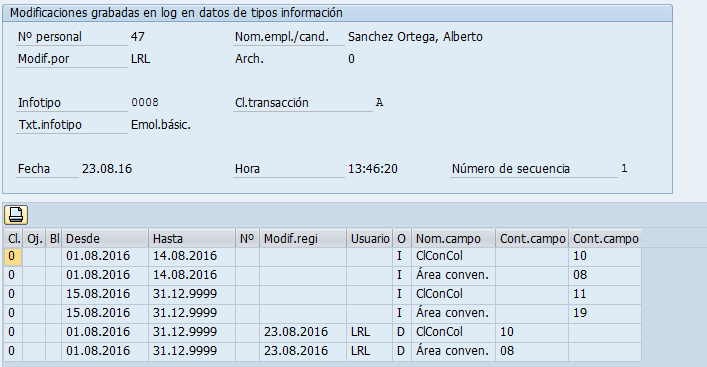Click the Número de secuencia label
Screen dimensions: 707x367
(511, 169)
